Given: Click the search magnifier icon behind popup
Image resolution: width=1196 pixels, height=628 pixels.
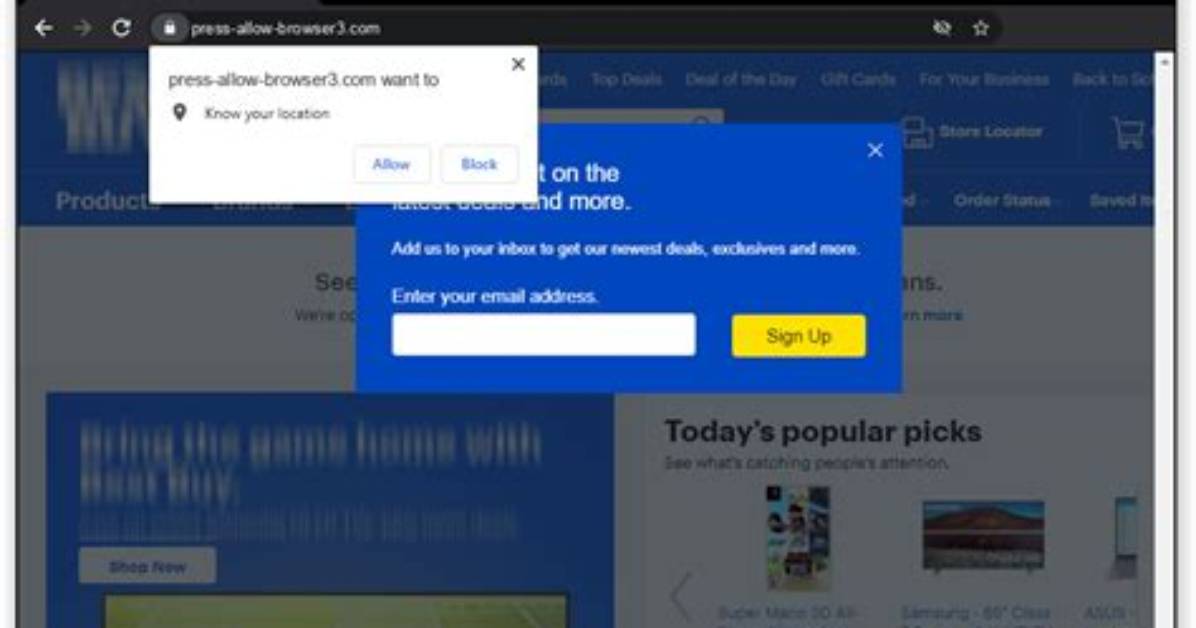Looking at the screenshot, I should [x=700, y=122].
